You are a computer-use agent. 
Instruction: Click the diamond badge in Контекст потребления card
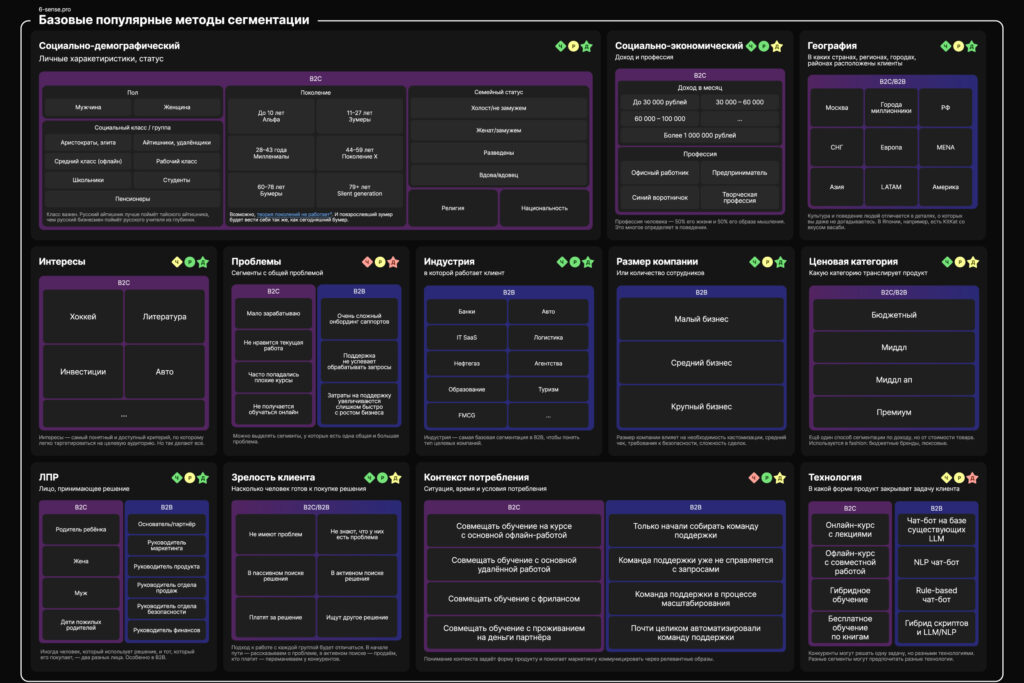point(753,478)
